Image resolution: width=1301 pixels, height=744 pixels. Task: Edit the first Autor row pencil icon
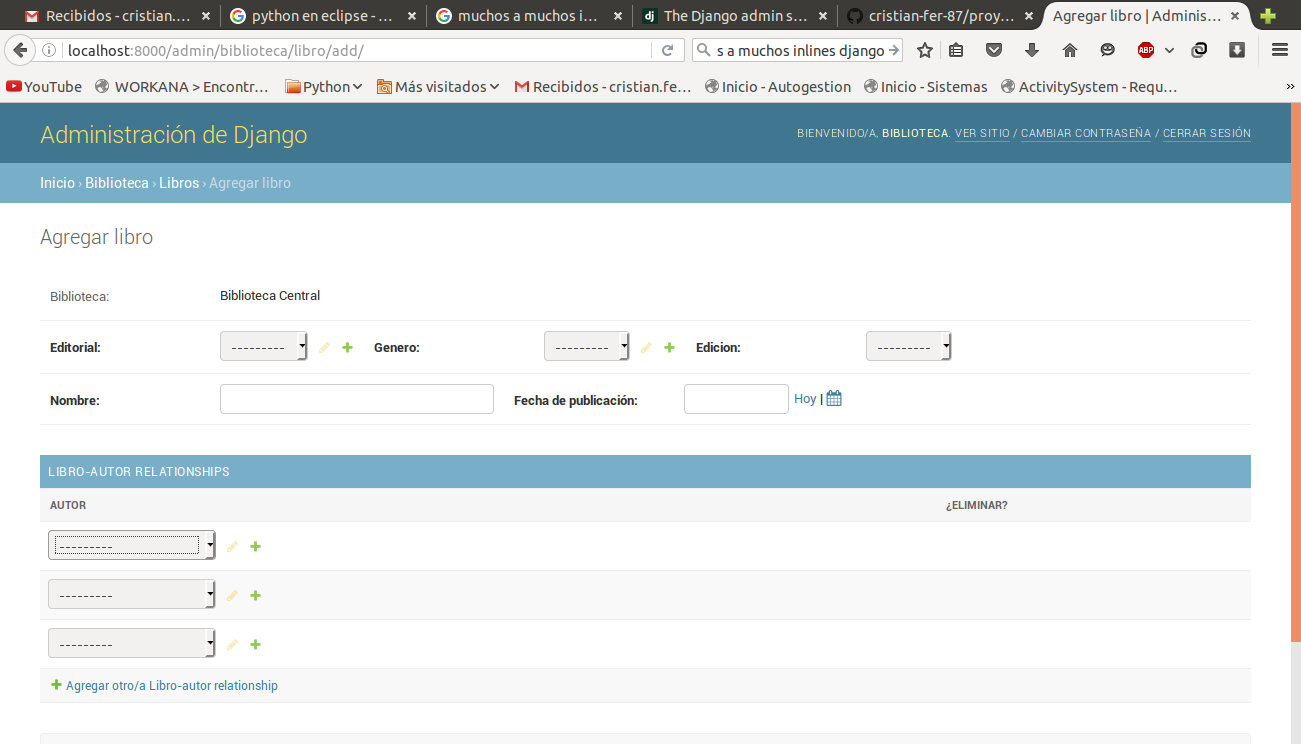232,546
